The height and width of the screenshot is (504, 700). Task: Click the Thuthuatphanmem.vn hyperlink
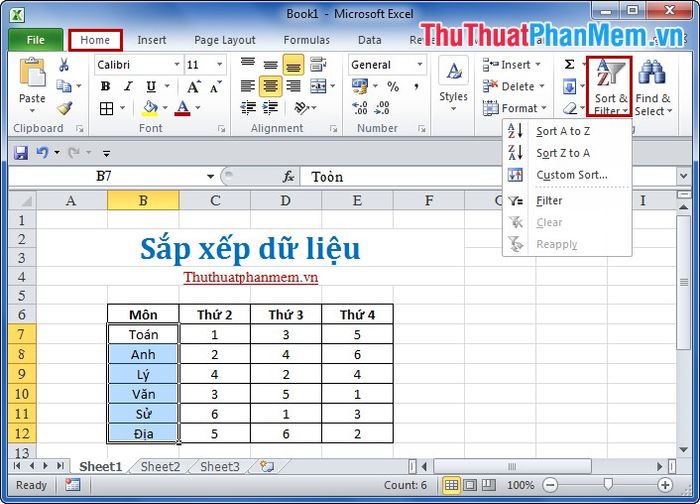250,277
